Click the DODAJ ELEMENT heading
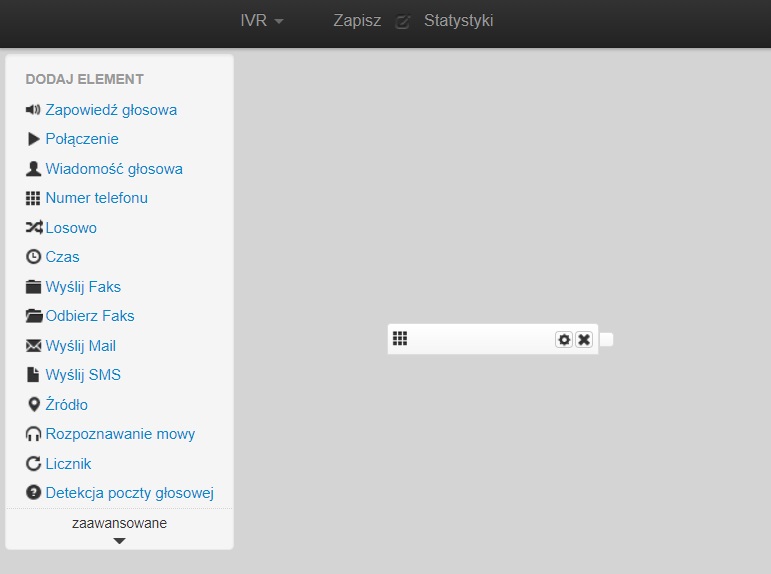This screenshot has width=771, height=574. point(85,79)
